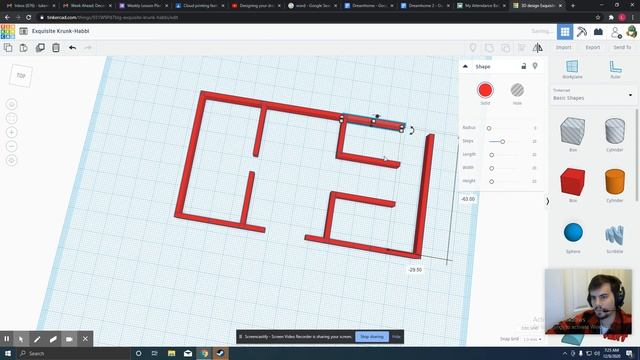Viewport: 640px width, 360px height.
Task: Set shape to Solid red
Action: tap(485, 90)
